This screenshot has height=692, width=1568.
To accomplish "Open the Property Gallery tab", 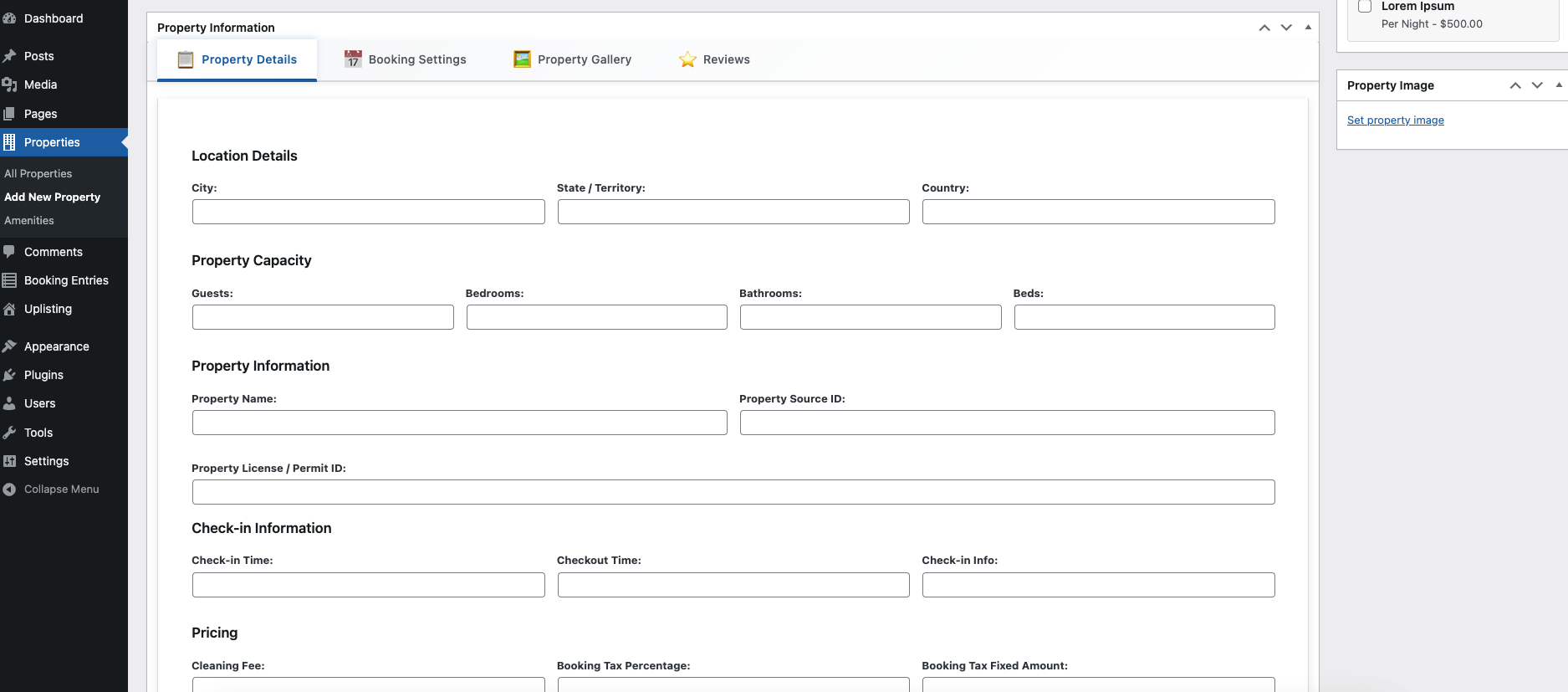I will tap(572, 59).
